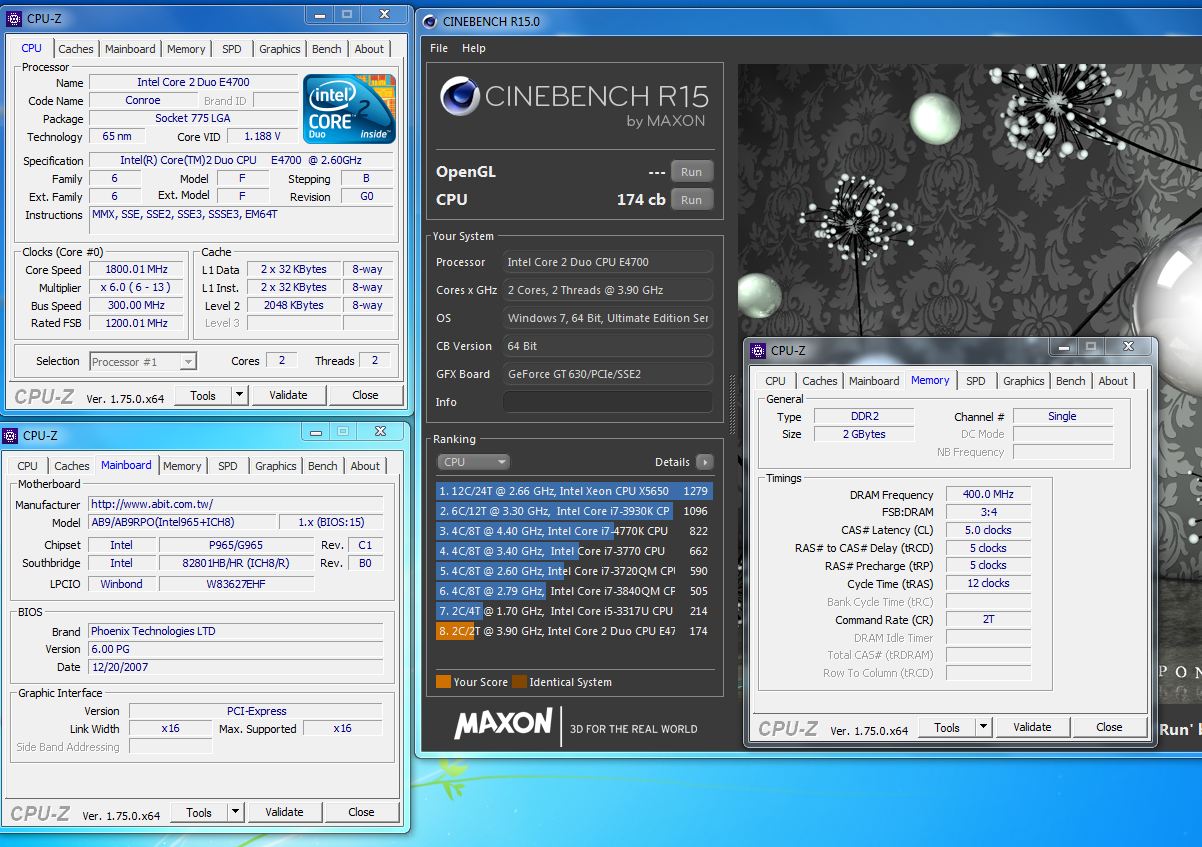Click the Cinebench R15.0 title bar icon
This screenshot has width=1202, height=847.
point(428,21)
